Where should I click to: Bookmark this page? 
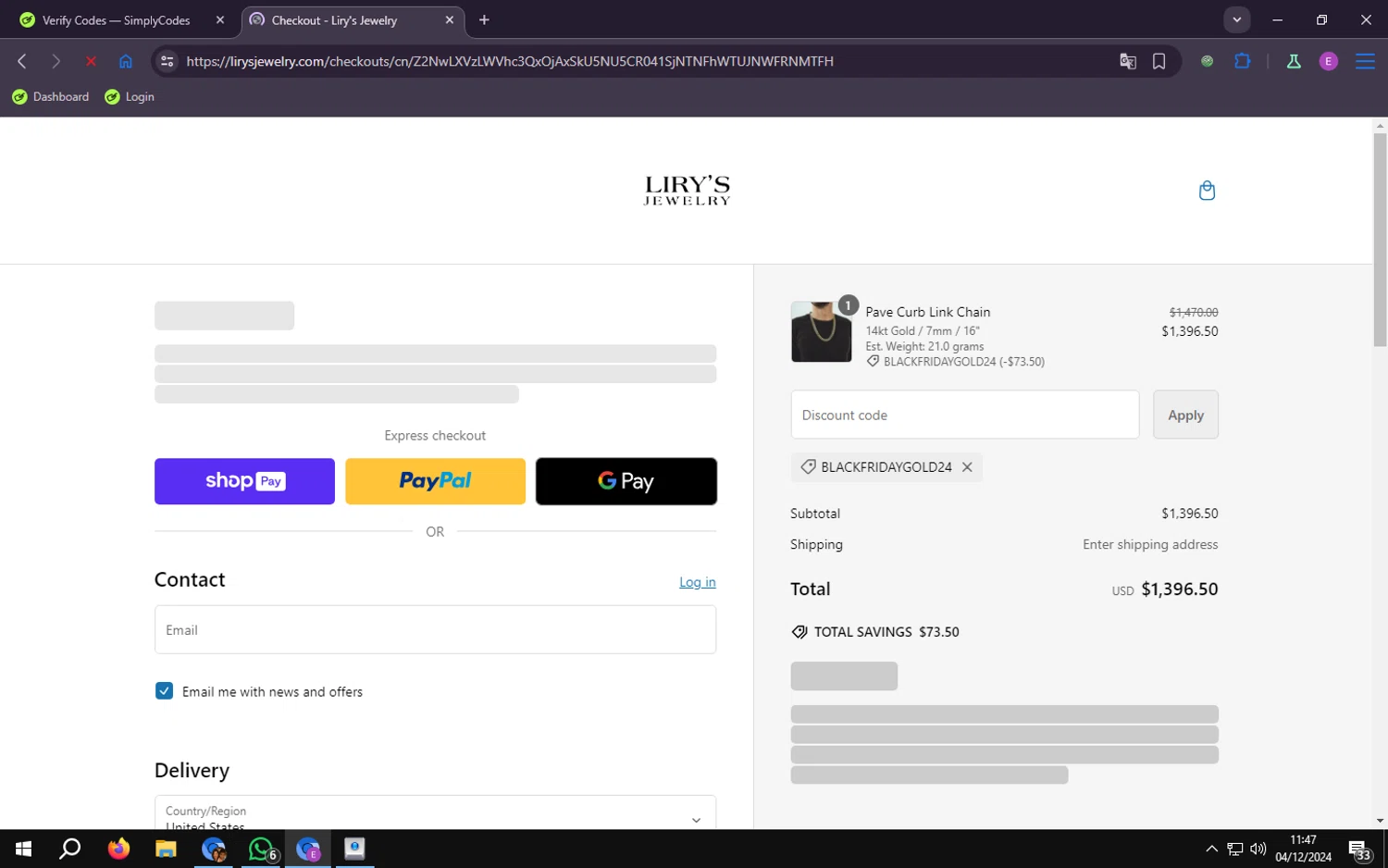tap(1159, 61)
